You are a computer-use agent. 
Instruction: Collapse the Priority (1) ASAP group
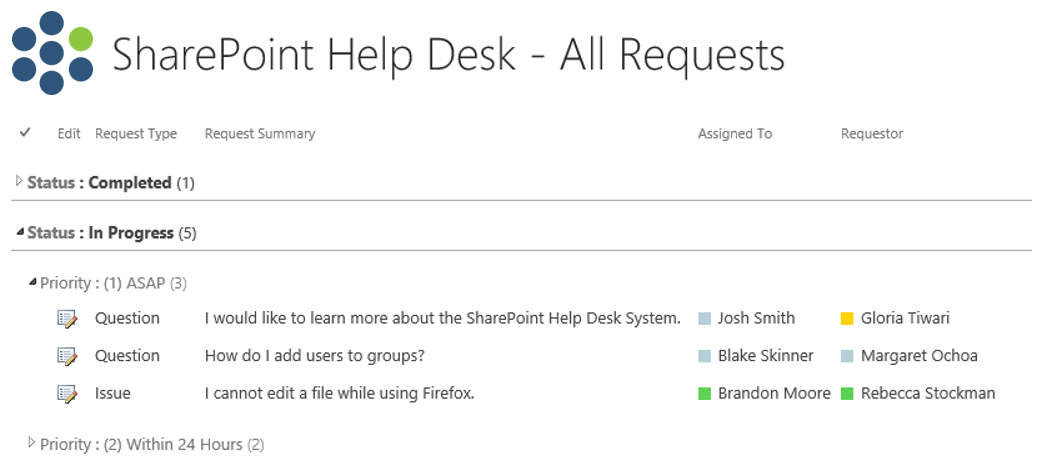pos(32,282)
